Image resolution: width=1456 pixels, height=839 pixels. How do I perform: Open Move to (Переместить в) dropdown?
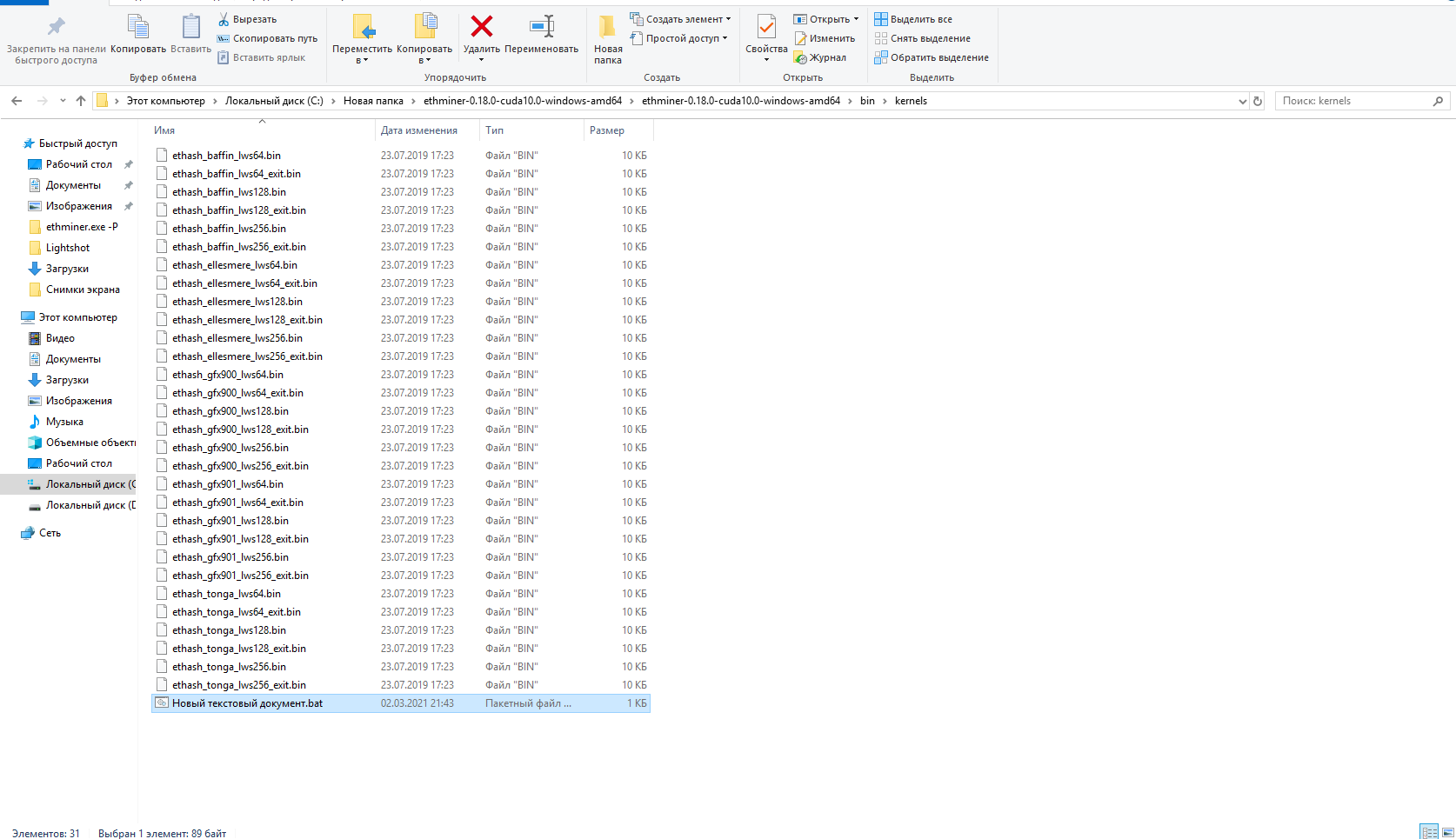click(362, 40)
